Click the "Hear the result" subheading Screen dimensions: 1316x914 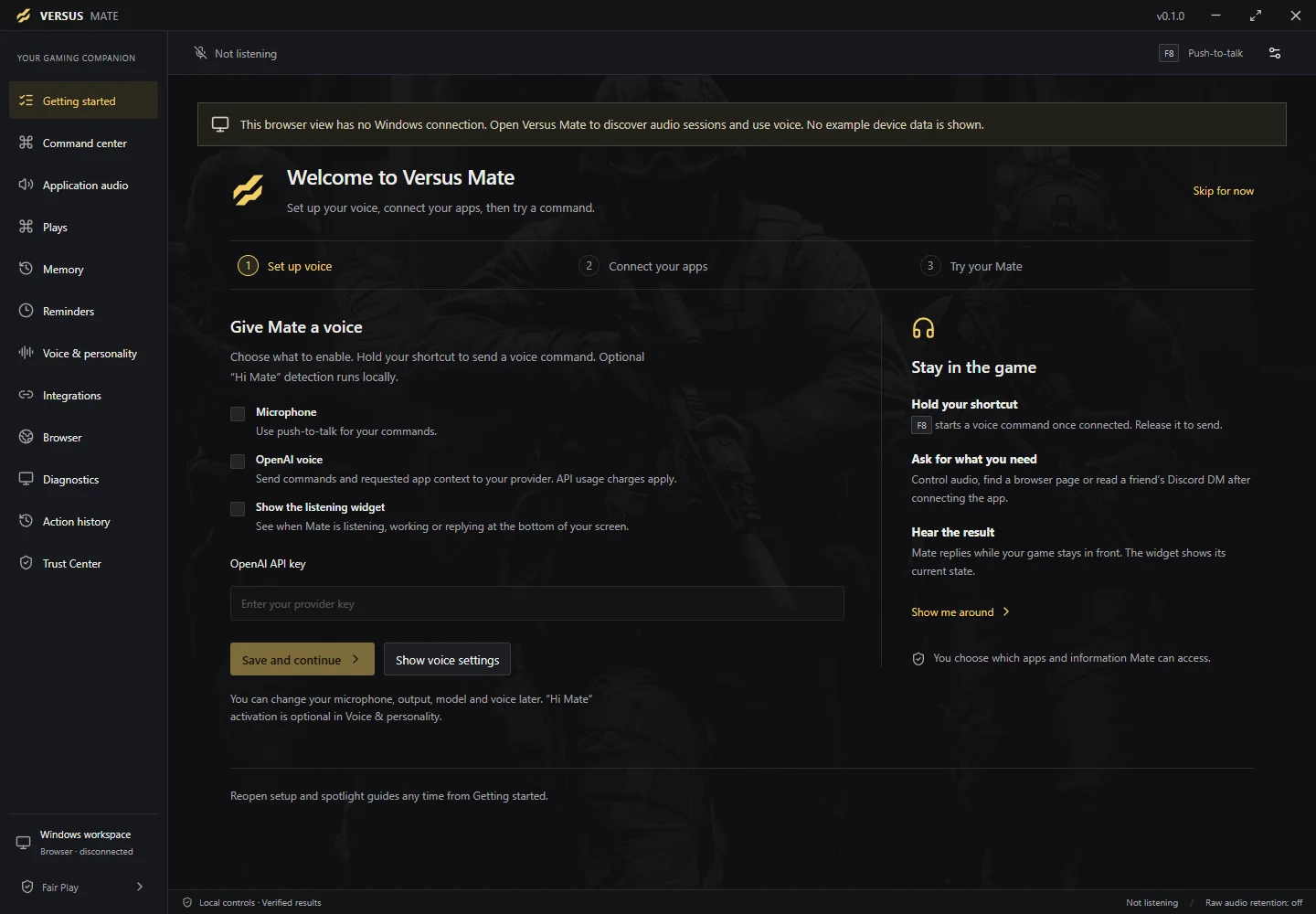click(x=952, y=532)
